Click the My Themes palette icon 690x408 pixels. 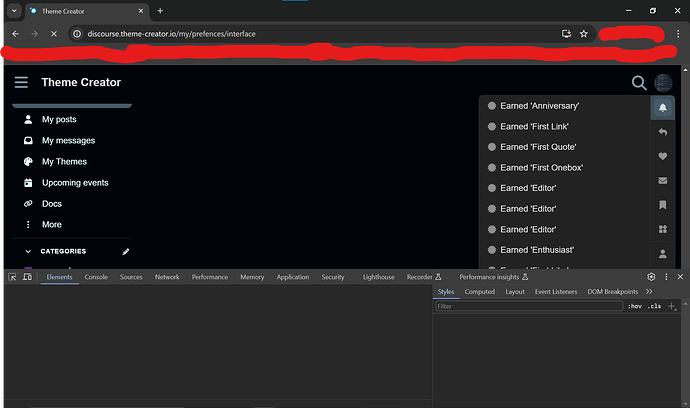click(x=28, y=162)
